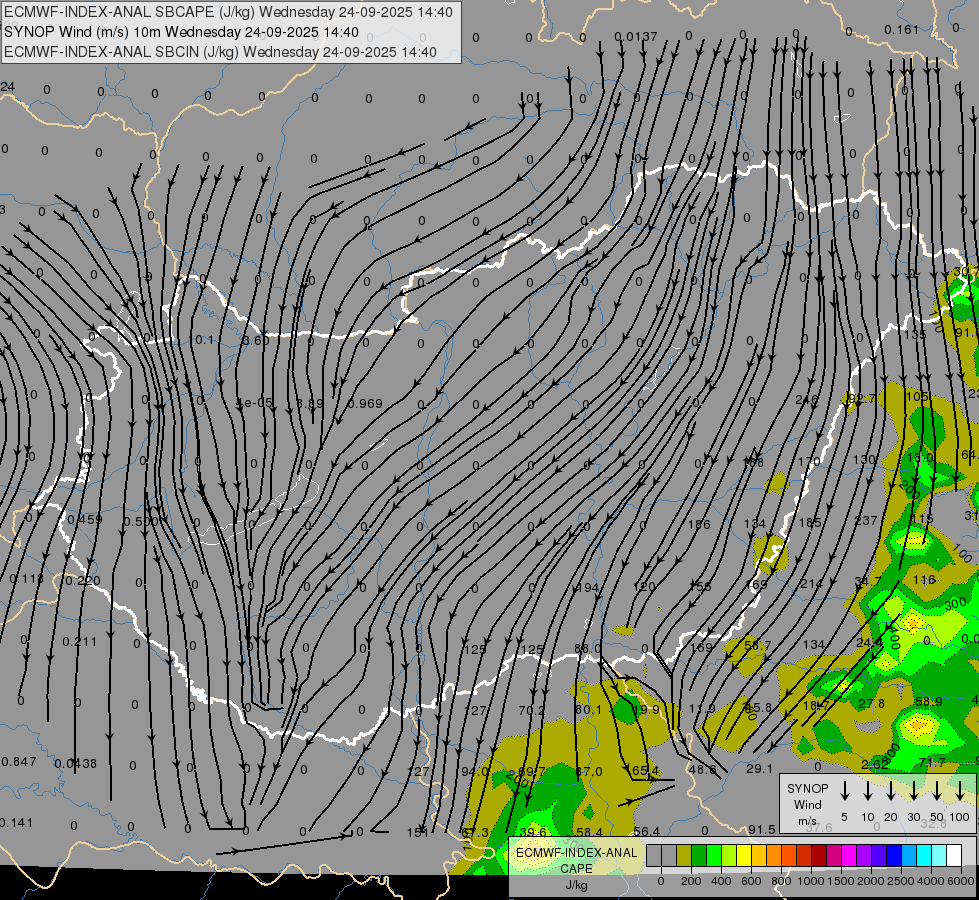Screen dimensions: 979x900
Task: Click the map value 27.8
Action: coord(872,704)
